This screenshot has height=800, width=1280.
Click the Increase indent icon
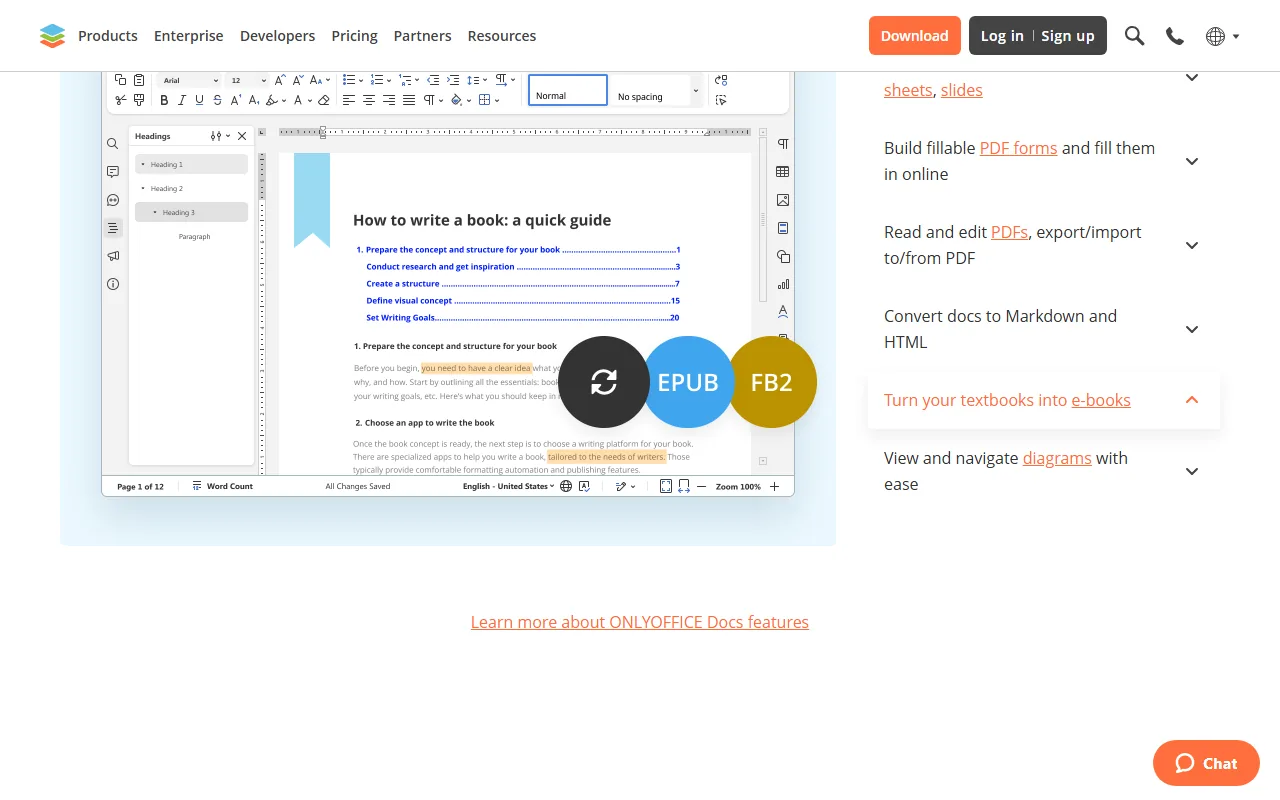pos(453,80)
